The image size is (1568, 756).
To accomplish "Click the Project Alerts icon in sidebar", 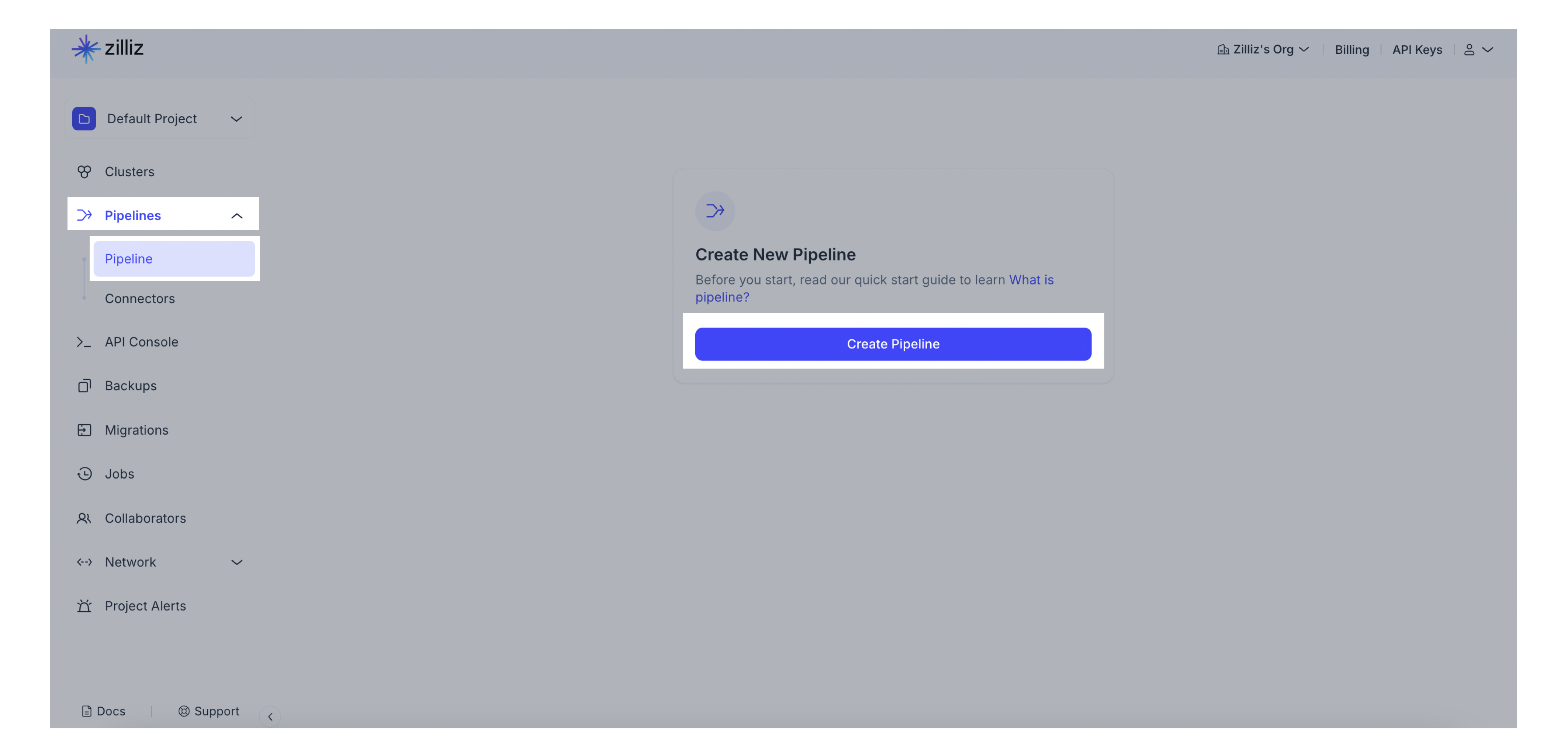I will click(85, 605).
